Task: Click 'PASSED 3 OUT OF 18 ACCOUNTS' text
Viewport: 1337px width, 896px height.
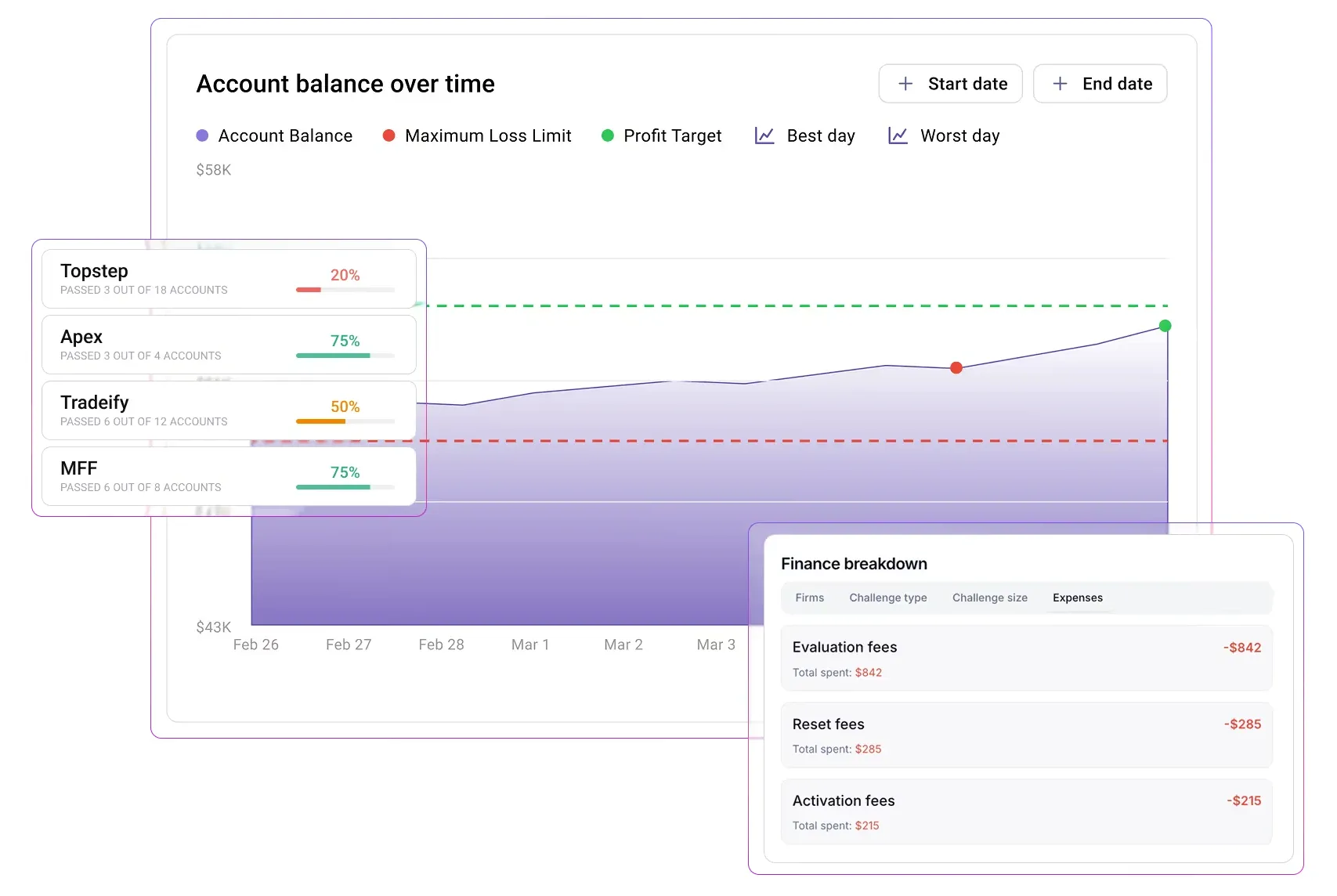Action: [144, 290]
